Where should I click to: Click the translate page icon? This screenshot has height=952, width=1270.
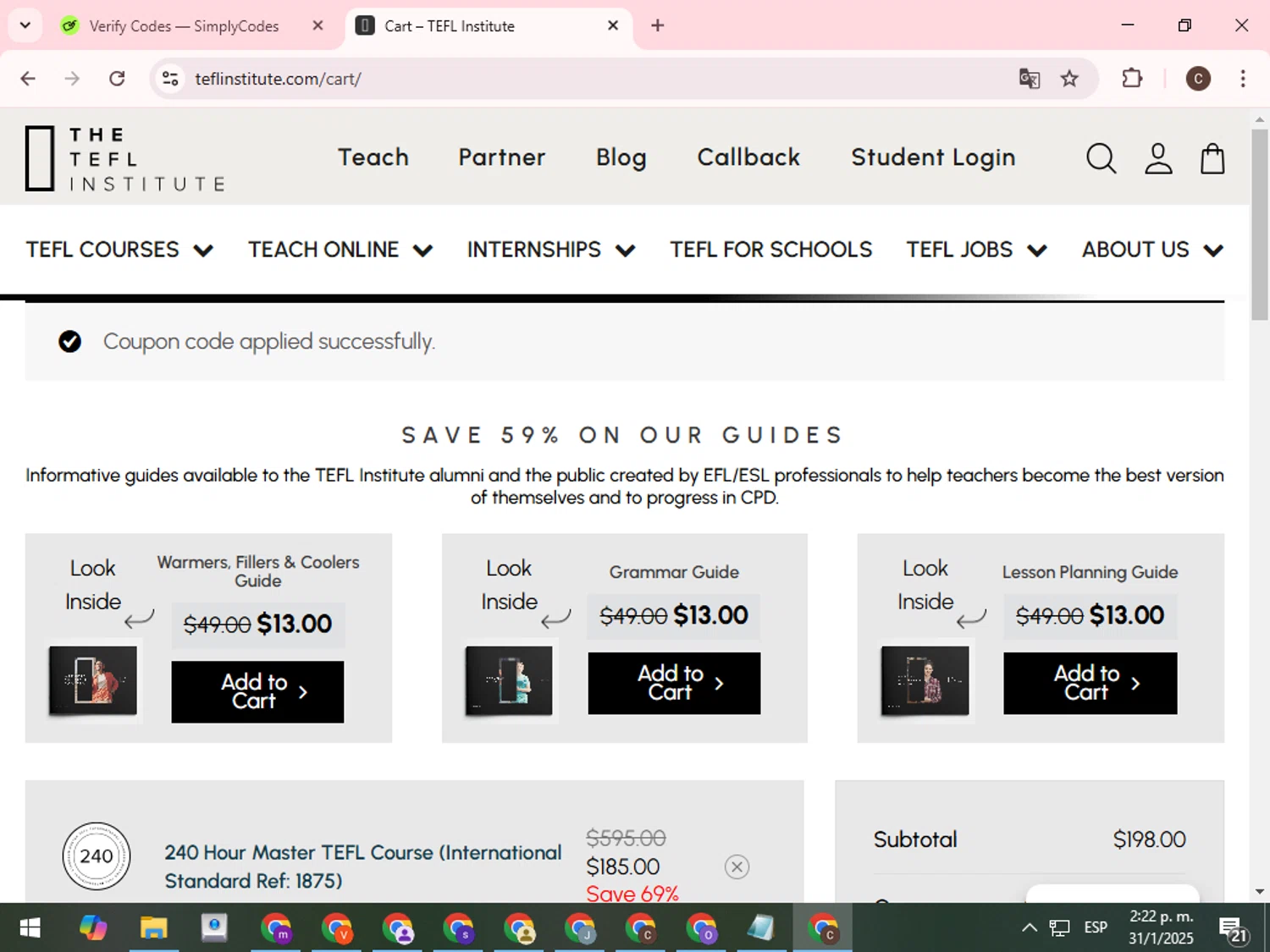click(1029, 79)
